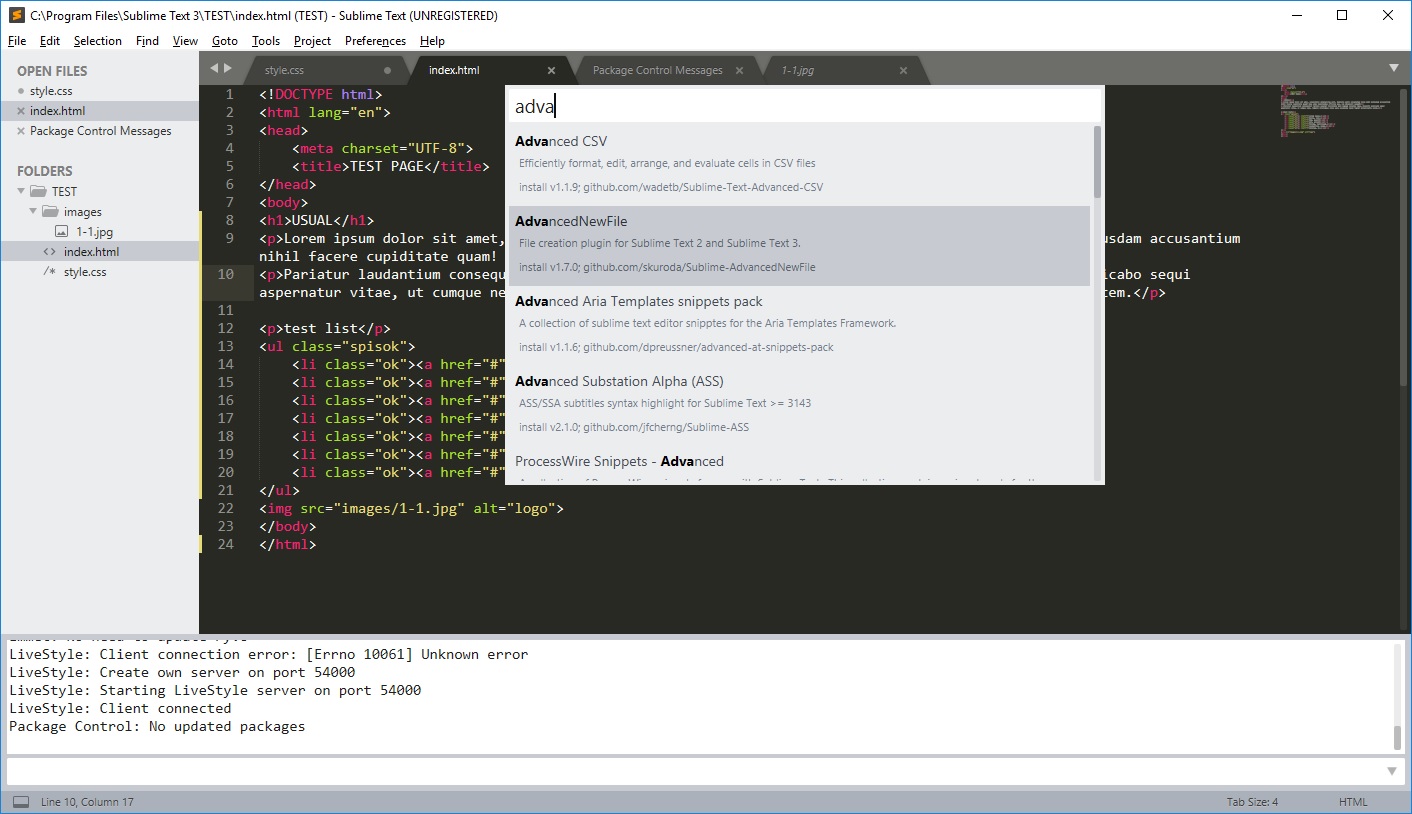Open the Project menu
The width and height of the screenshot is (1412, 814).
[312, 41]
